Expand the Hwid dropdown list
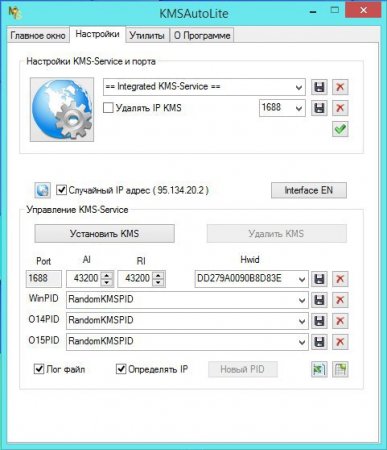Screen dimensions: 387x450 302,279
